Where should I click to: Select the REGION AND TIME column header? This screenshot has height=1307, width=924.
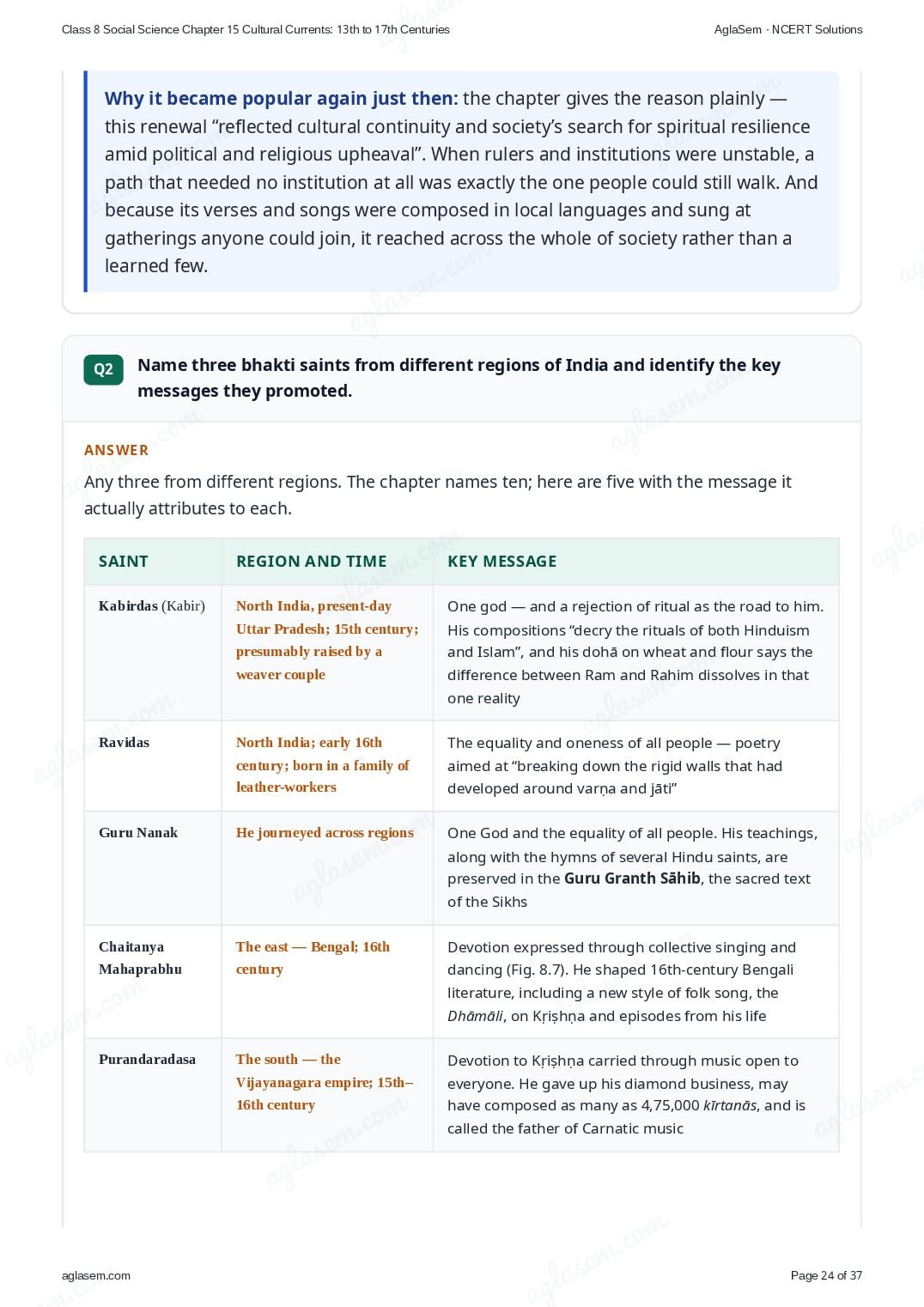click(312, 561)
